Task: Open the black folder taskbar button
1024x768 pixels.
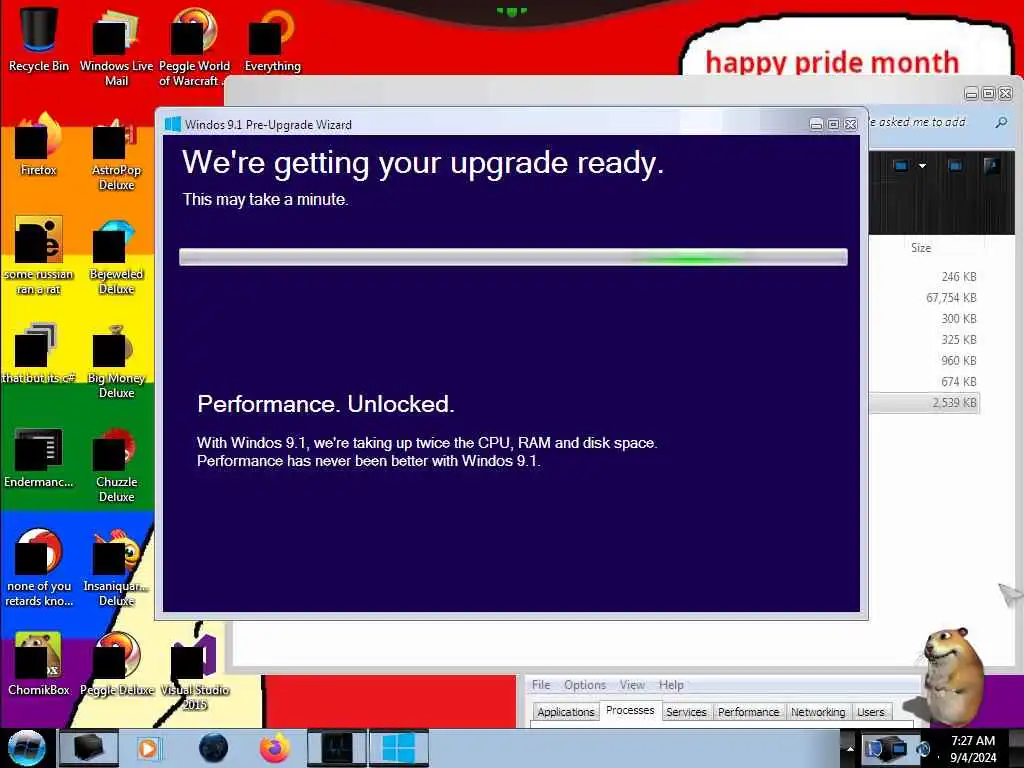Action: pos(89,748)
